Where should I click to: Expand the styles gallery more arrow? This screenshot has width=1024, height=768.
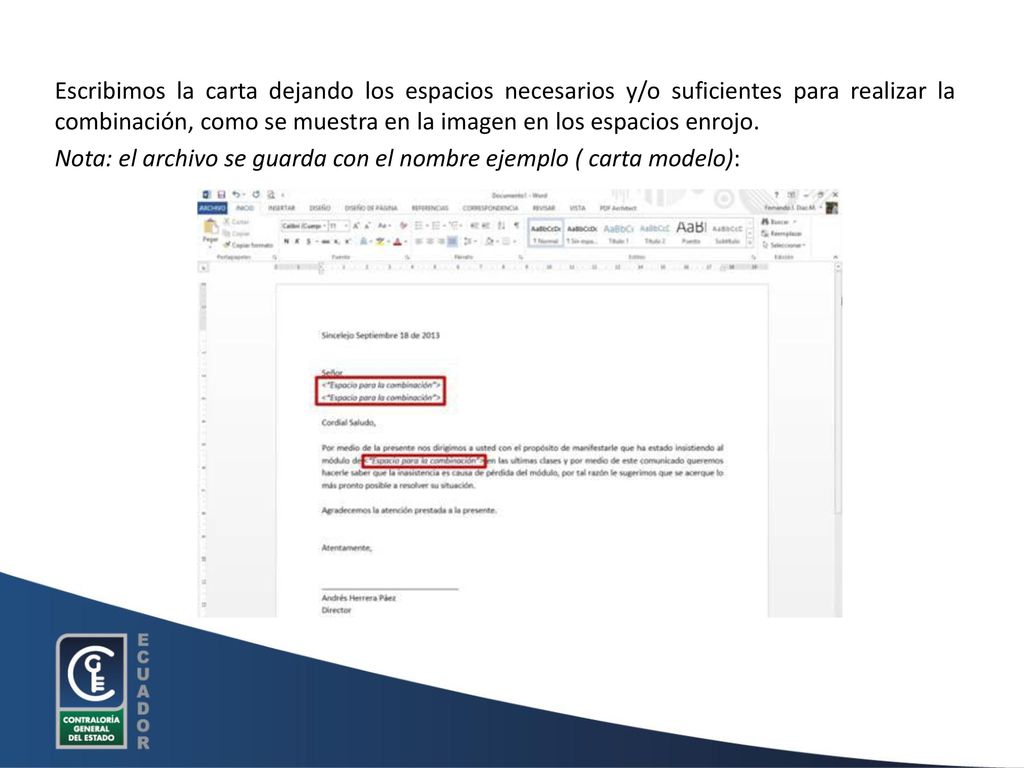pyautogui.click(x=750, y=243)
